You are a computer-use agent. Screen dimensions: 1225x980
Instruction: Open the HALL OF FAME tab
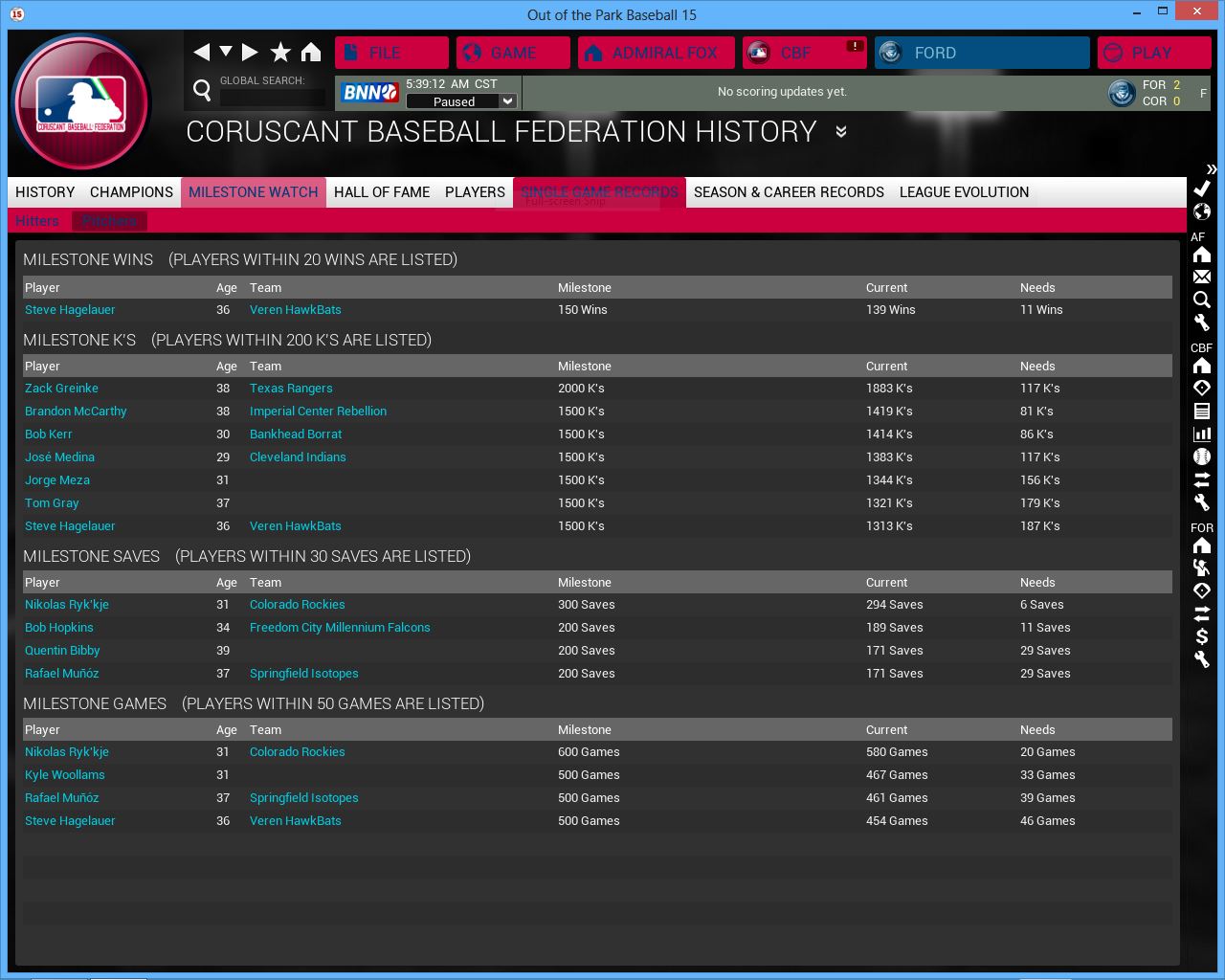pyautogui.click(x=381, y=192)
